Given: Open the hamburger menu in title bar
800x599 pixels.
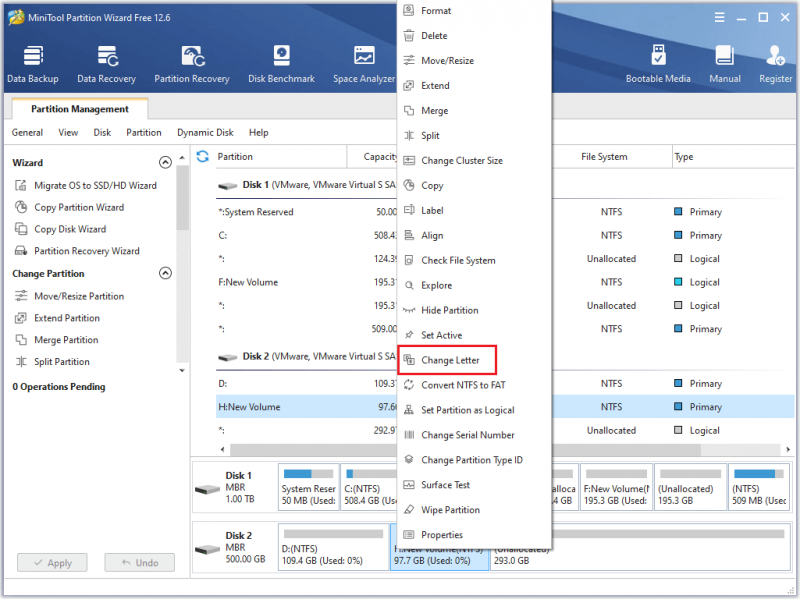Looking at the screenshot, I should (x=719, y=17).
